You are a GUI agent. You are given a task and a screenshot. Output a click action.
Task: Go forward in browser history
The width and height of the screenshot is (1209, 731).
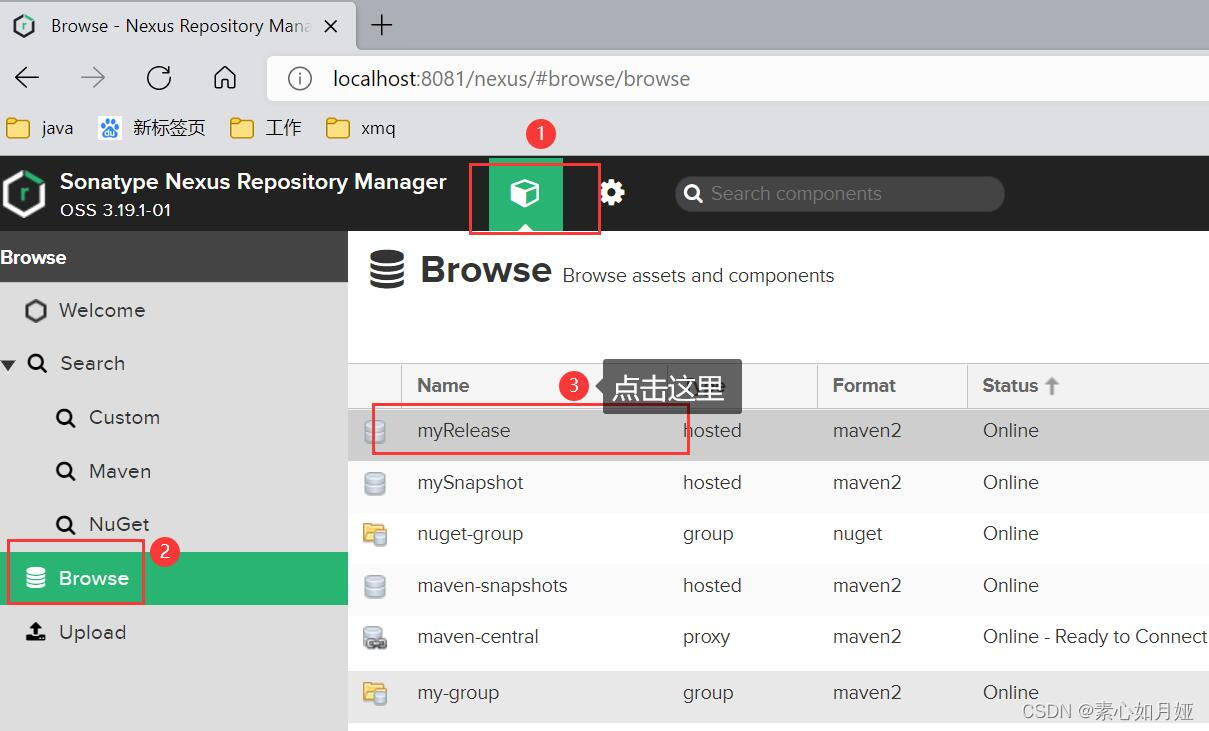click(x=93, y=78)
